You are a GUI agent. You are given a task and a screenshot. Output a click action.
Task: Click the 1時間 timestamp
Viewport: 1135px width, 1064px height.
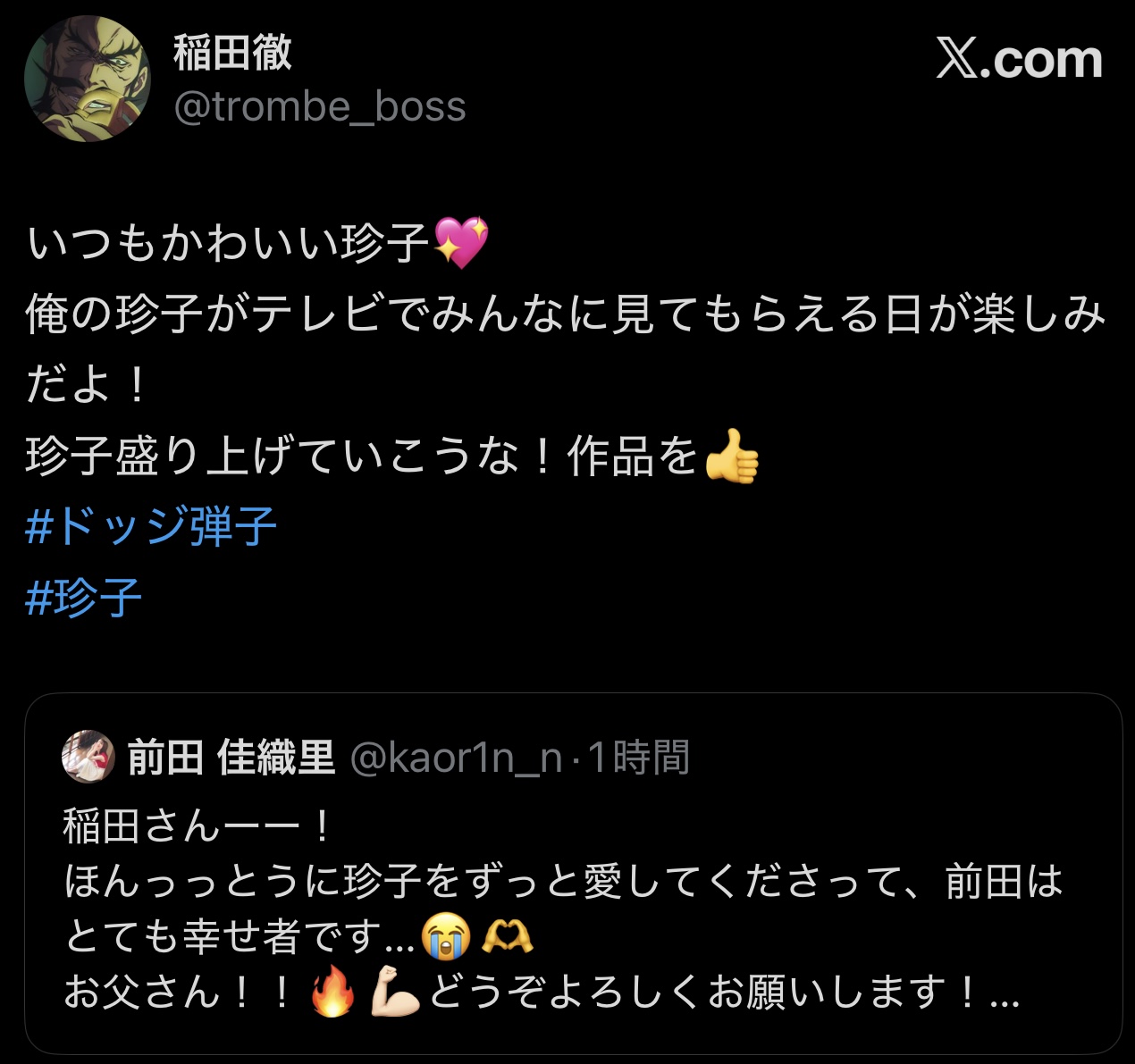coord(638,758)
